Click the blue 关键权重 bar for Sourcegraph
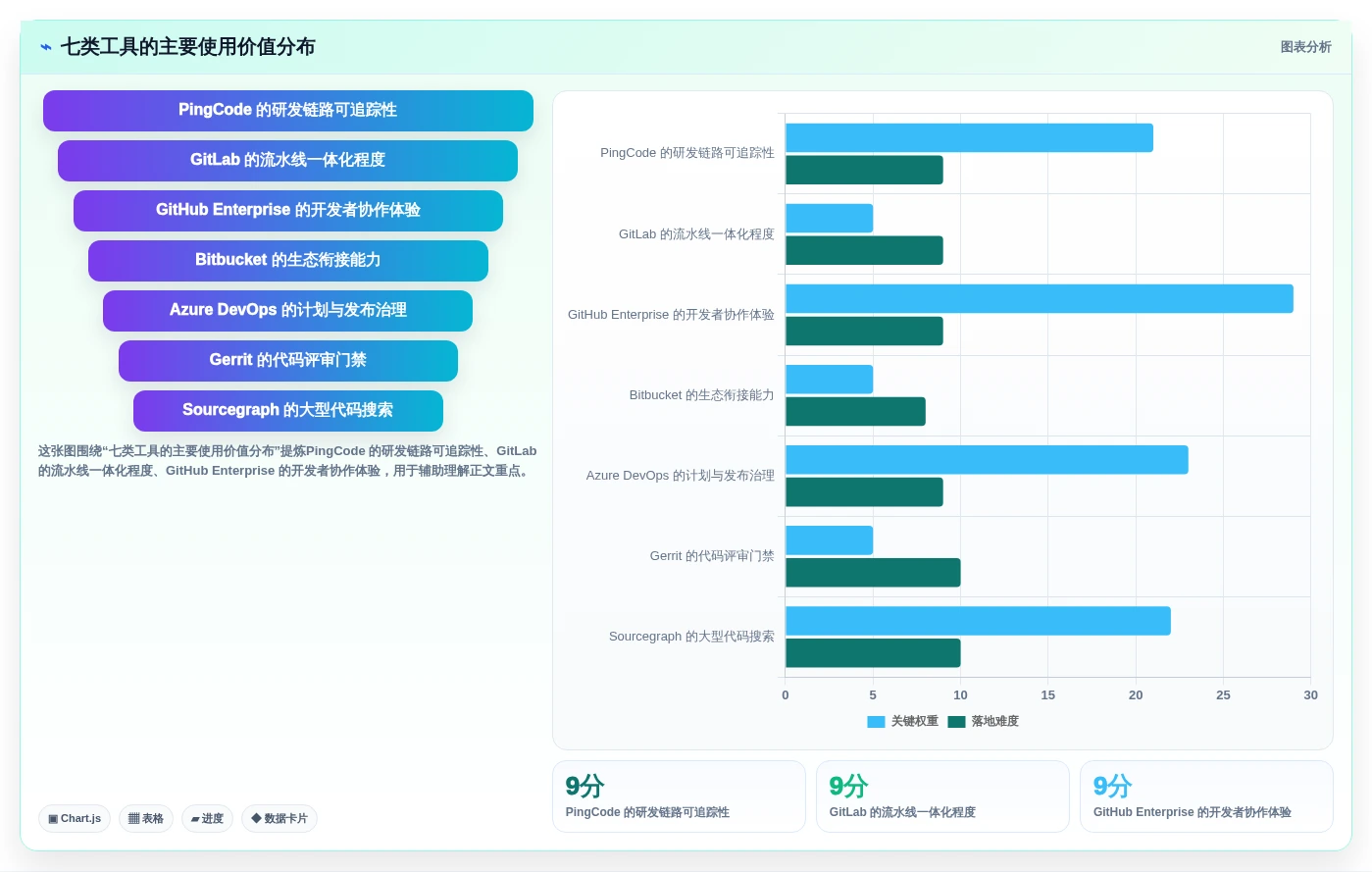The image size is (1372, 872). point(978,621)
